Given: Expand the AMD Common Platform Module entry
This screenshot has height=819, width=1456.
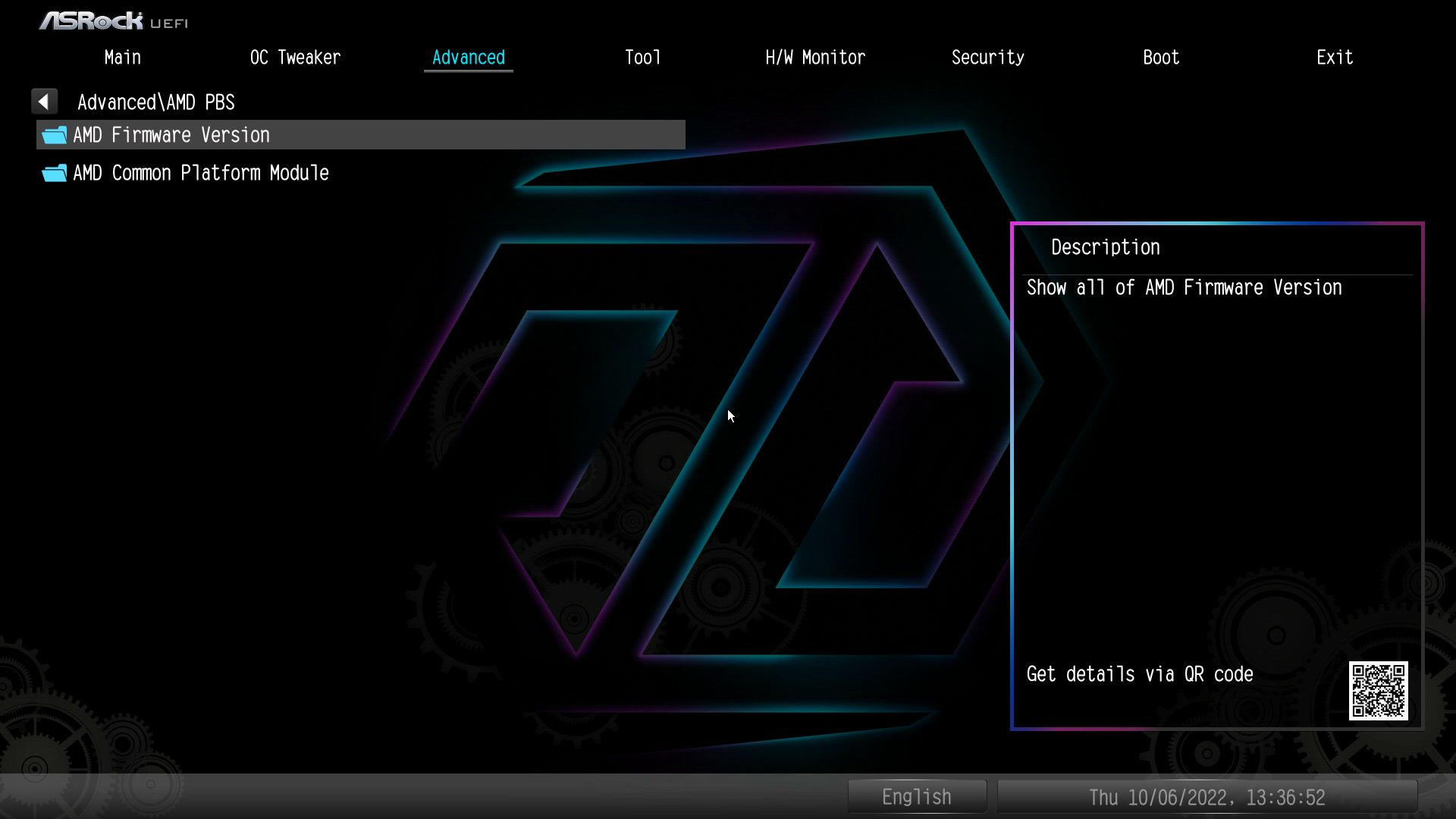Looking at the screenshot, I should pyautogui.click(x=201, y=173).
